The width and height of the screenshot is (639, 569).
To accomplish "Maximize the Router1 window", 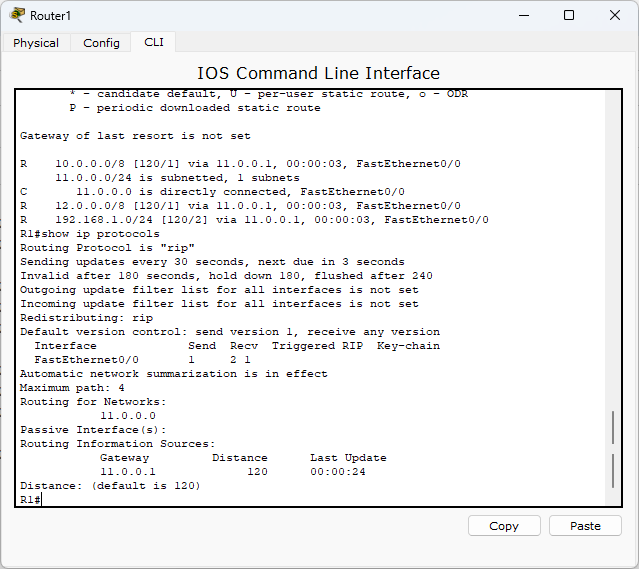I will pyautogui.click(x=569, y=15).
